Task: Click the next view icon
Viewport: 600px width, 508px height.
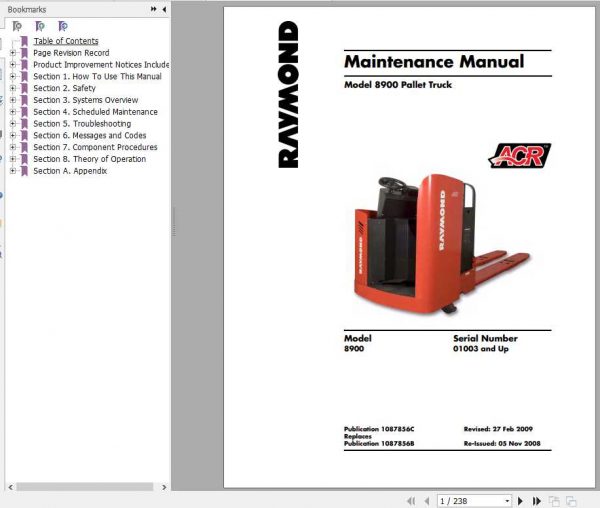Action: click(571, 501)
